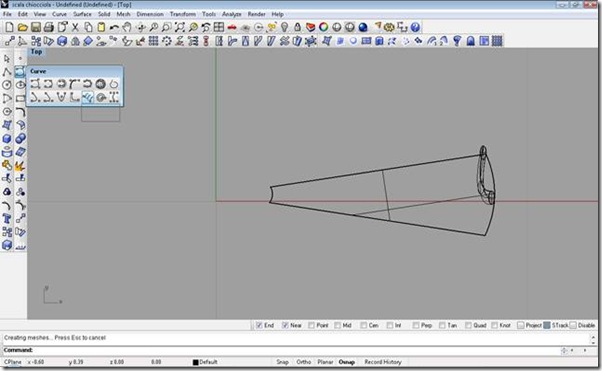
Task: Toggle the Ortho button in status bar
Action: 304,362
